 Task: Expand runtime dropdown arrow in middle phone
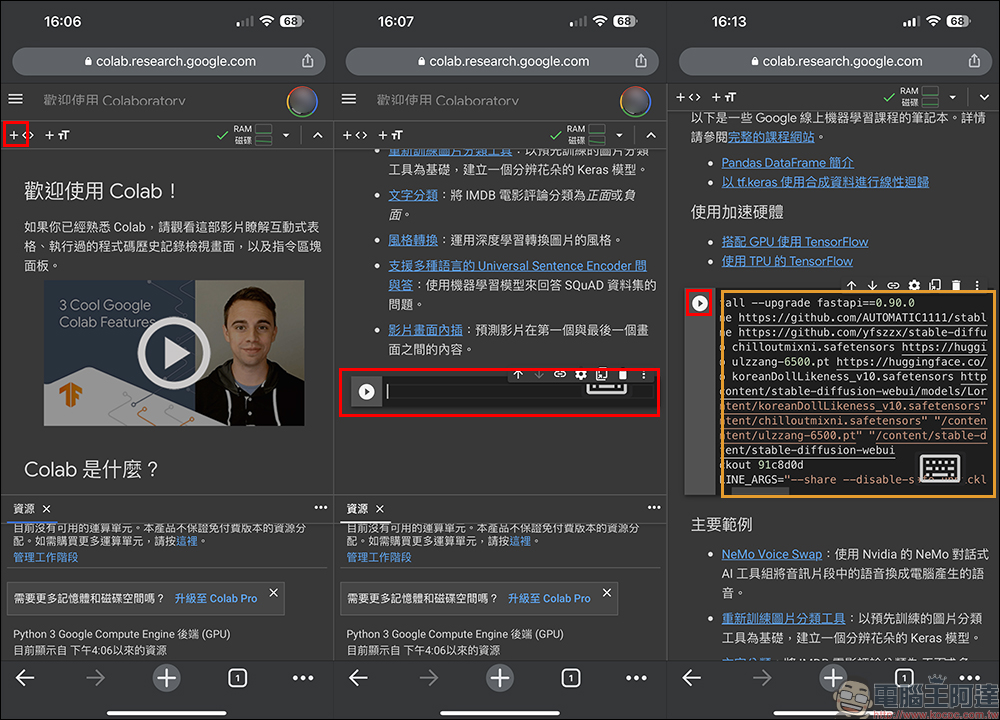click(619, 135)
